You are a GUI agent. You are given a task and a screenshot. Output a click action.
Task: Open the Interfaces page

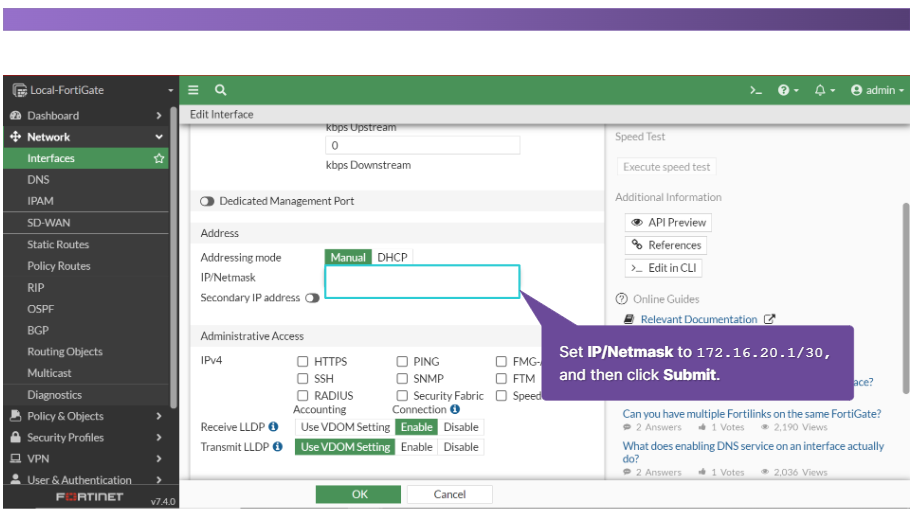coord(86,158)
